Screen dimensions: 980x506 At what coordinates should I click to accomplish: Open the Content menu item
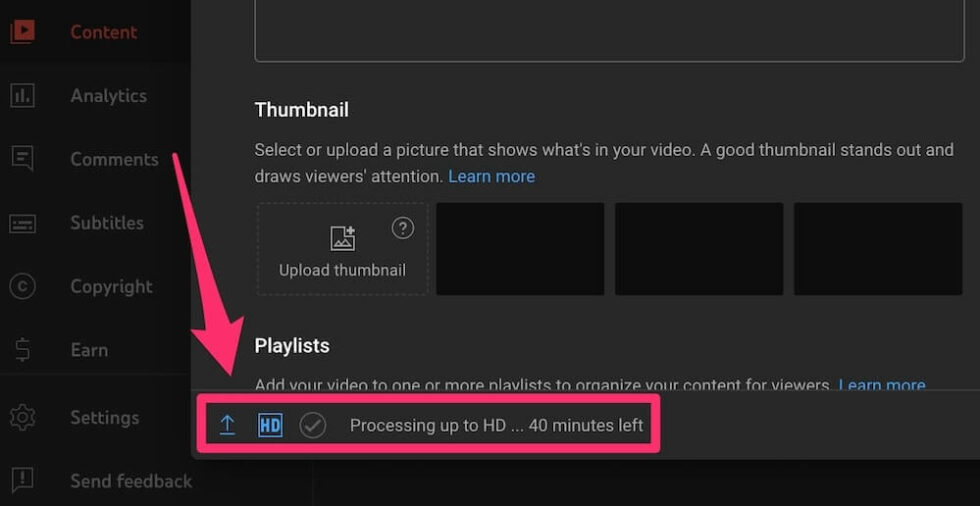point(104,32)
